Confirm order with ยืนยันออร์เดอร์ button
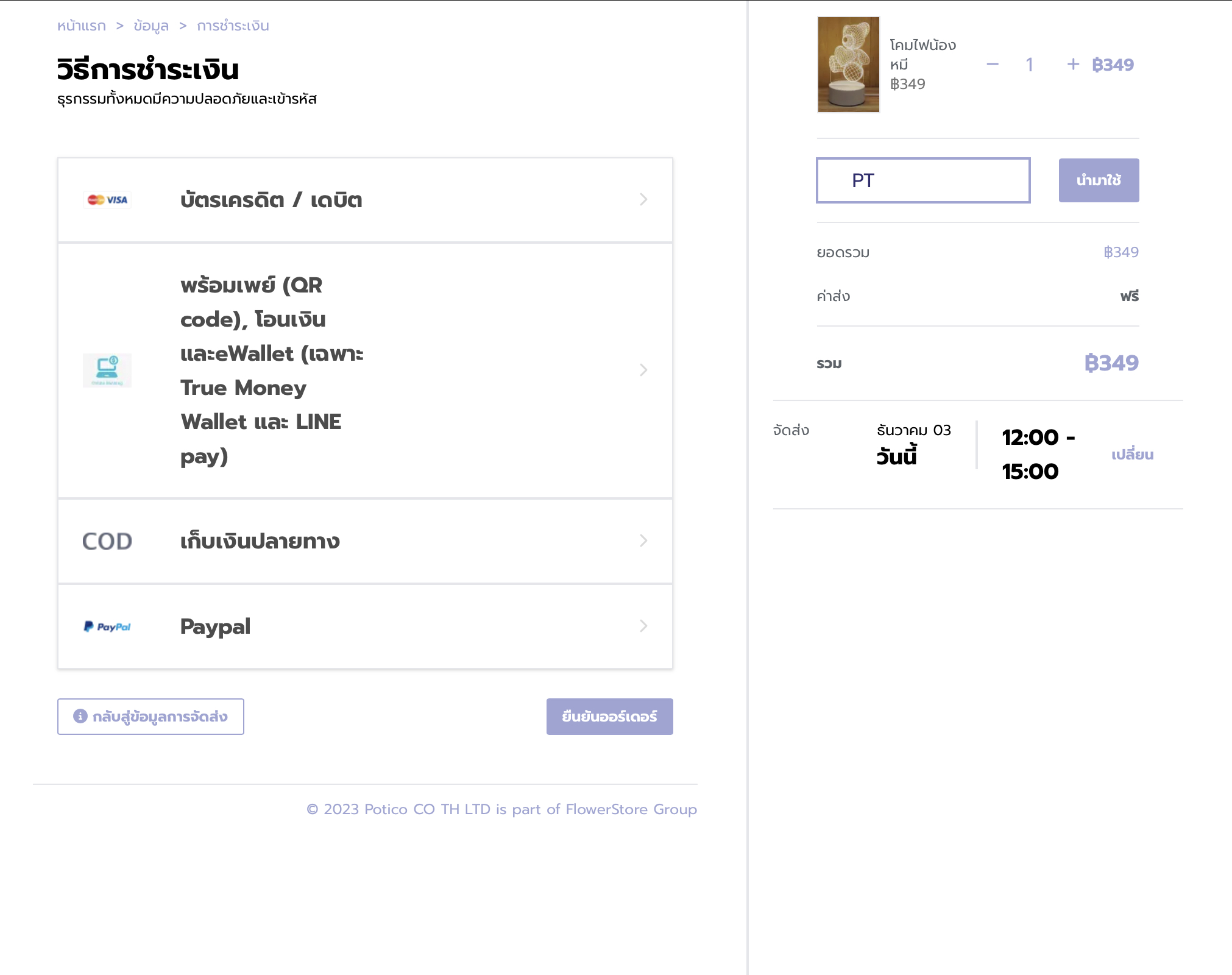Viewport: 1232px width, 975px height. click(609, 717)
